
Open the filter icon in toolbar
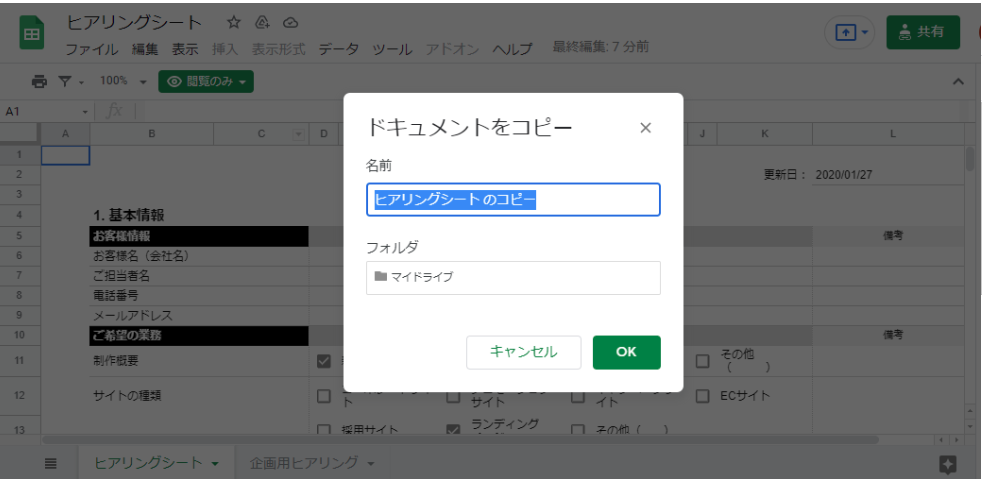point(65,81)
